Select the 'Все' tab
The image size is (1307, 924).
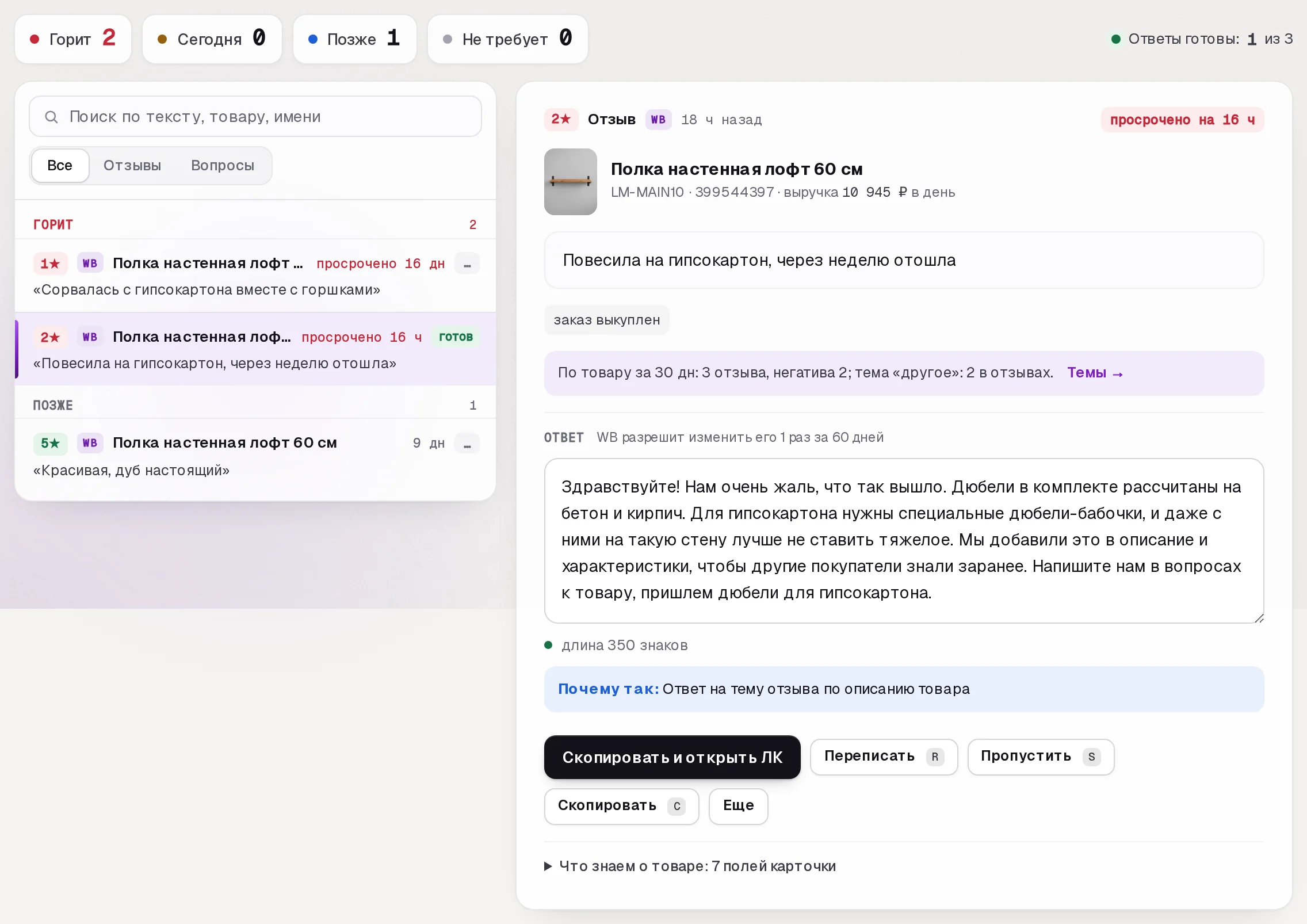pos(60,166)
